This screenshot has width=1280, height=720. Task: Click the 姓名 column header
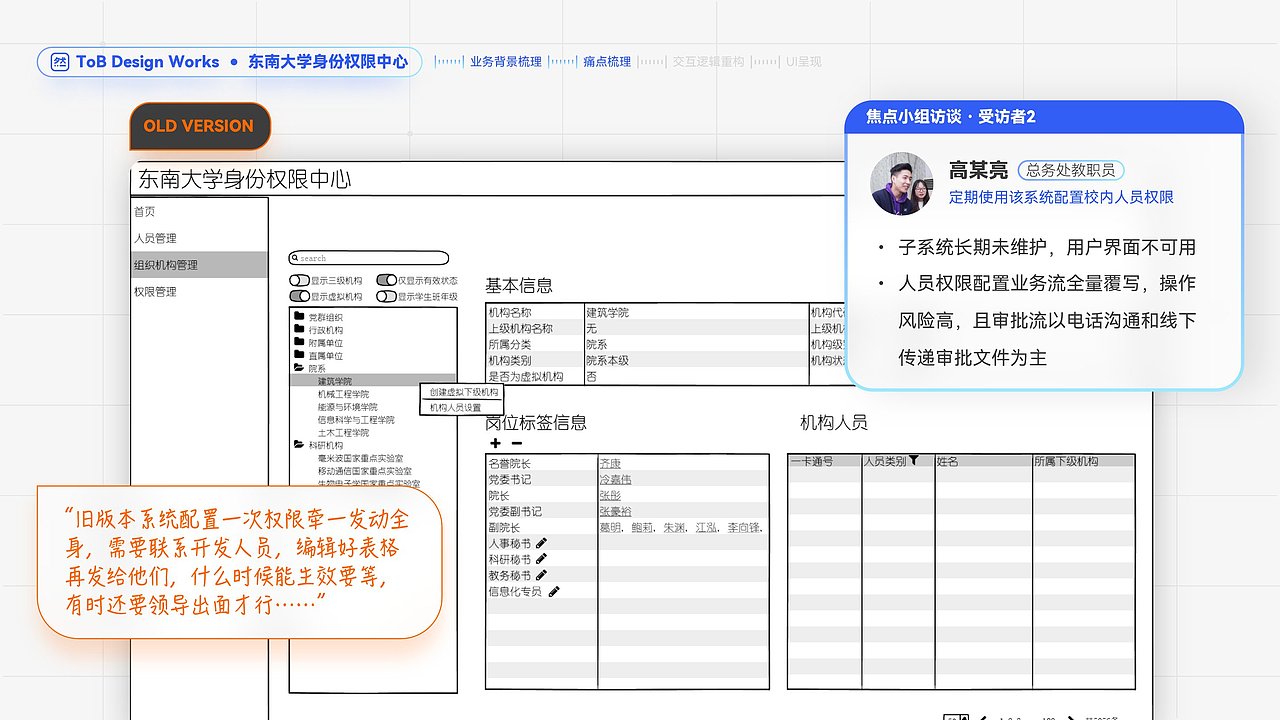pyautogui.click(x=984, y=462)
